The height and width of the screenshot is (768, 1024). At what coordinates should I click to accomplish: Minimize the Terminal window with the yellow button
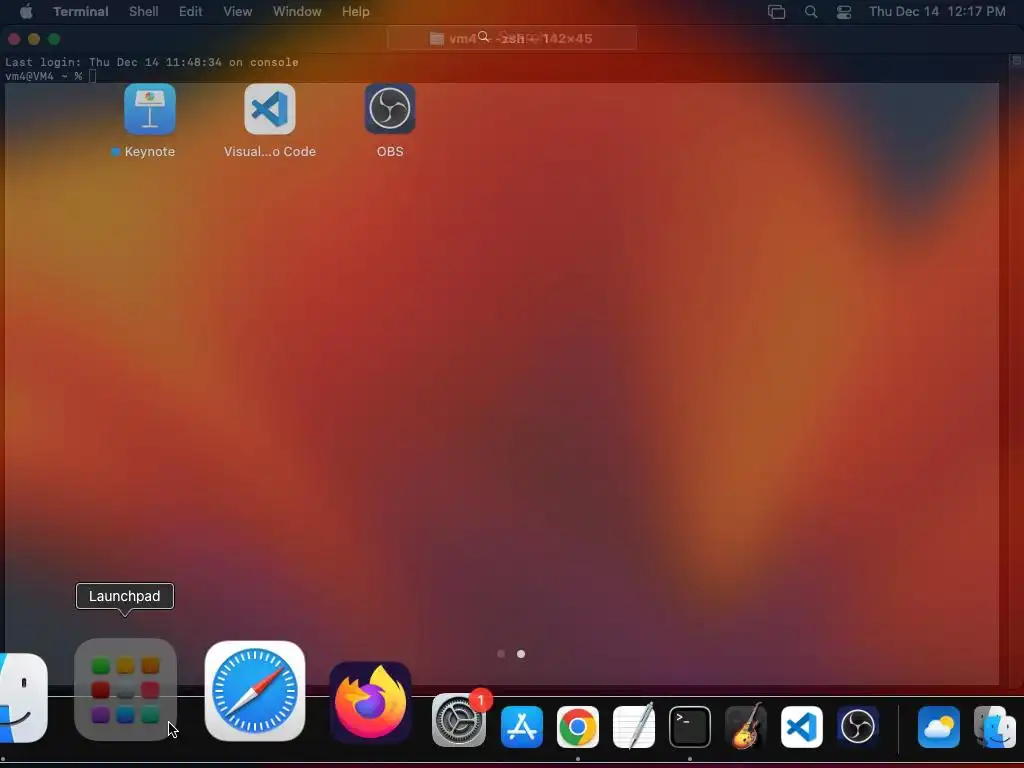34,39
